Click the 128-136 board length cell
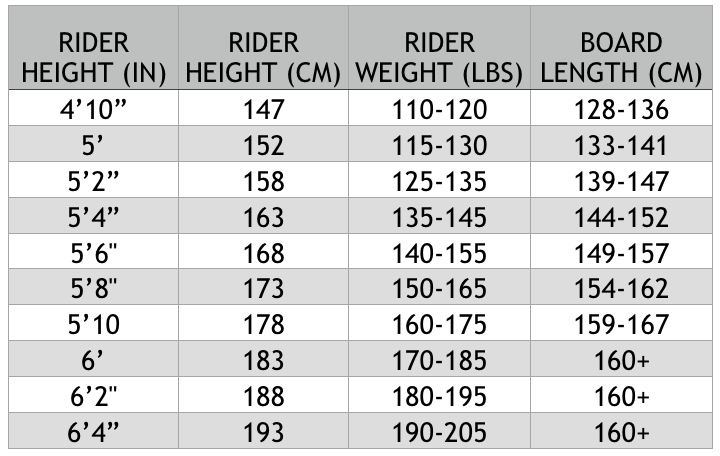The width and height of the screenshot is (720, 456). click(621, 107)
